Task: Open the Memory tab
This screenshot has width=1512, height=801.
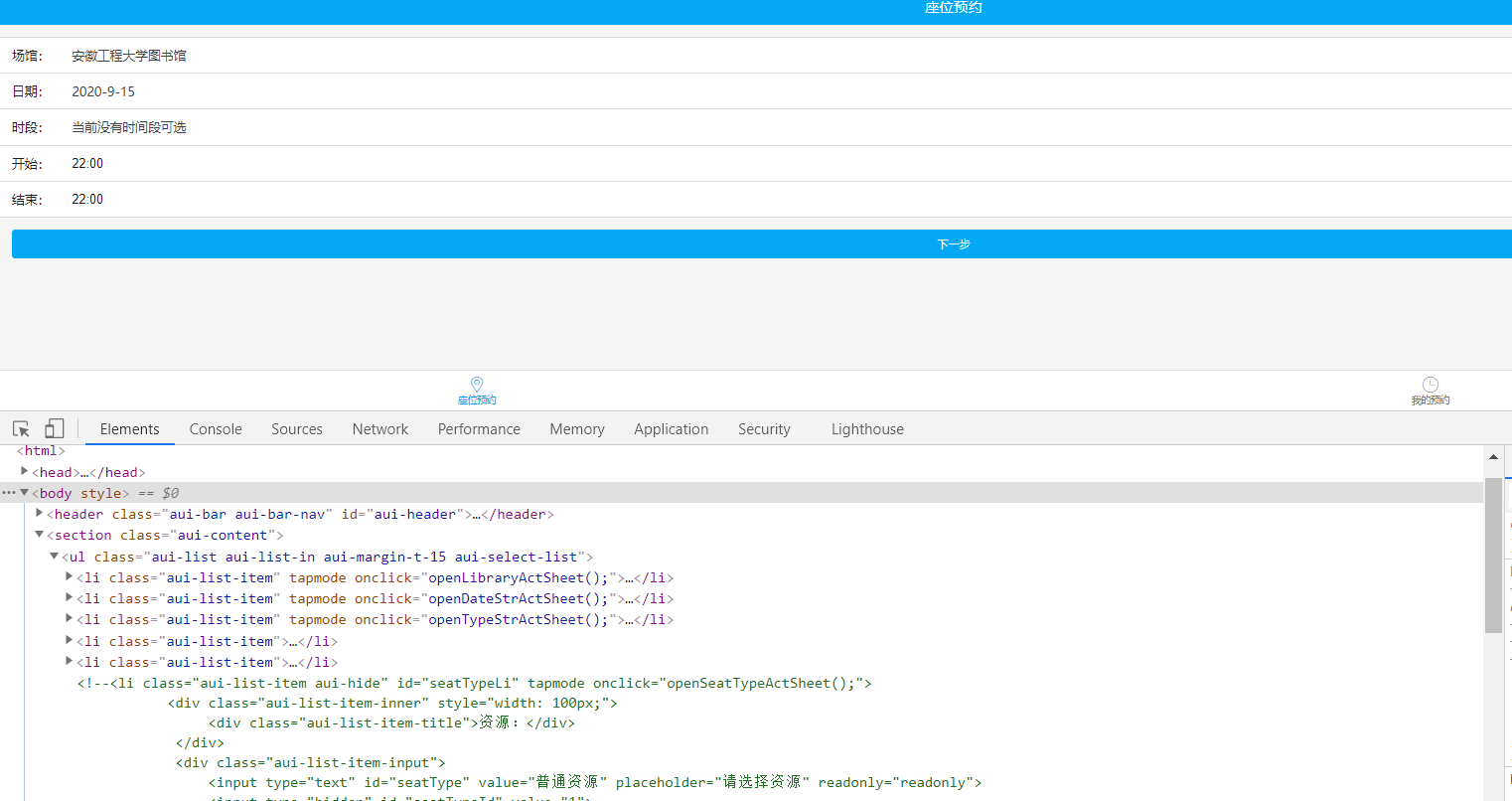Action: [577, 429]
